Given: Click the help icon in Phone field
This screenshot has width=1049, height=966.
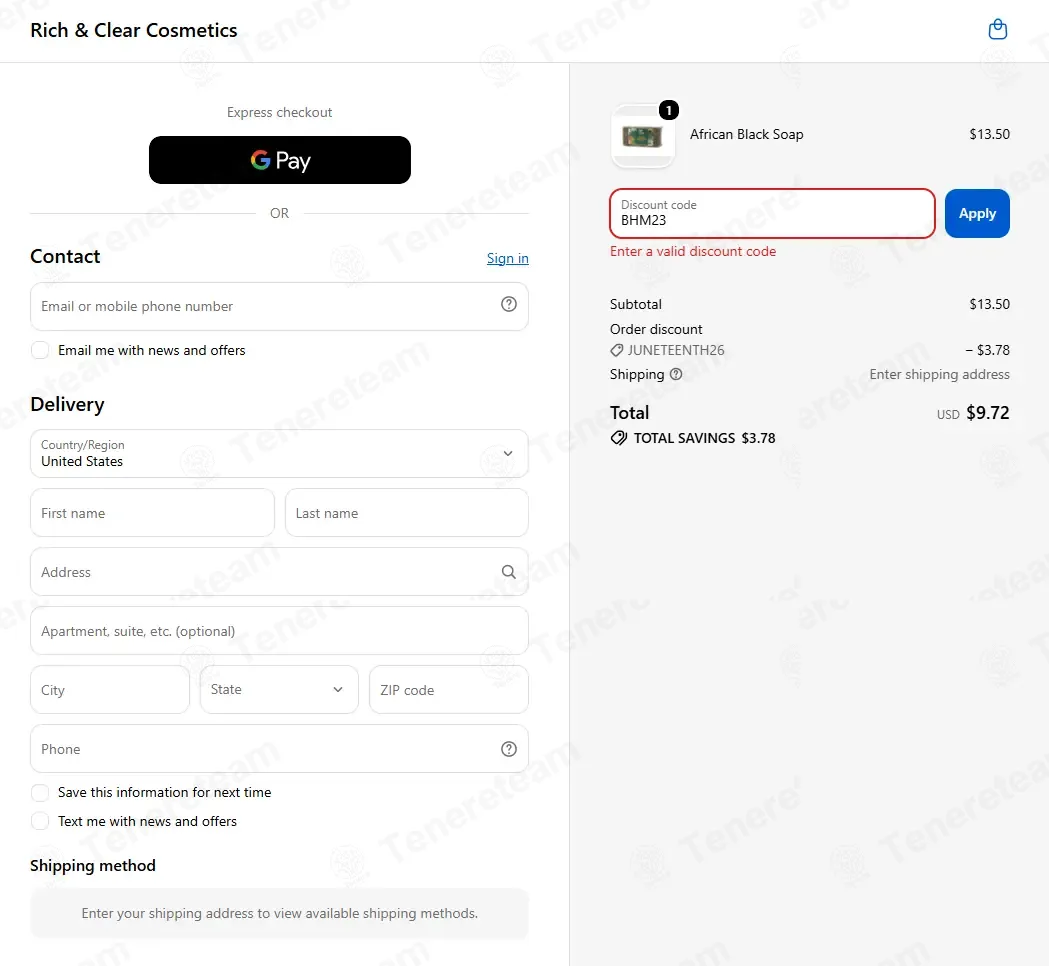Looking at the screenshot, I should tap(508, 749).
